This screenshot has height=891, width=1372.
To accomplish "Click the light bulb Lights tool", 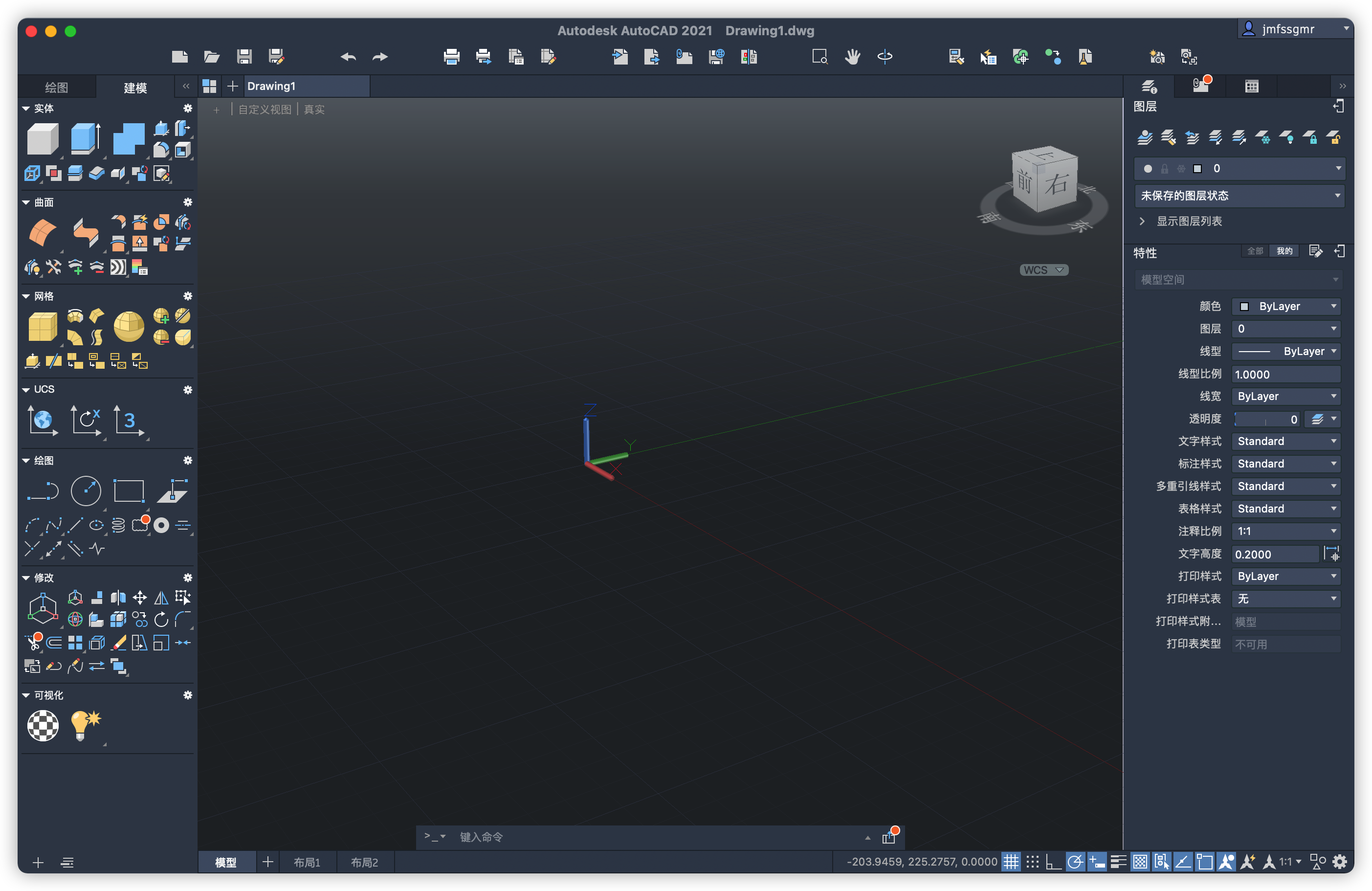I will point(85,726).
